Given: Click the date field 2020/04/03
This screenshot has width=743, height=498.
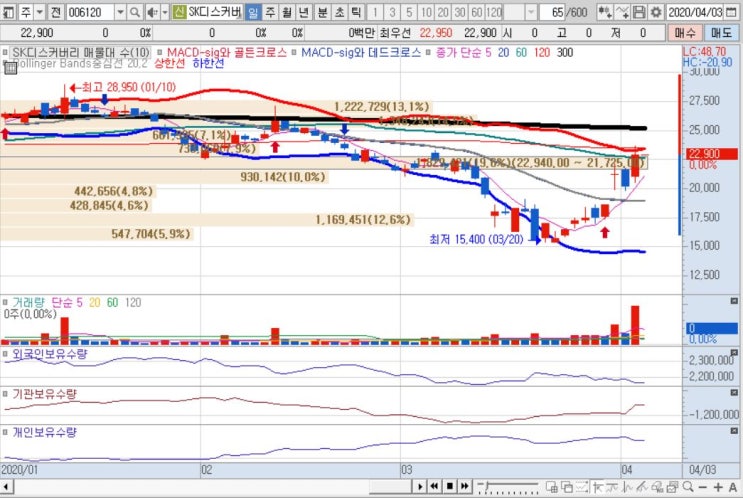Looking at the screenshot, I should tap(695, 12).
